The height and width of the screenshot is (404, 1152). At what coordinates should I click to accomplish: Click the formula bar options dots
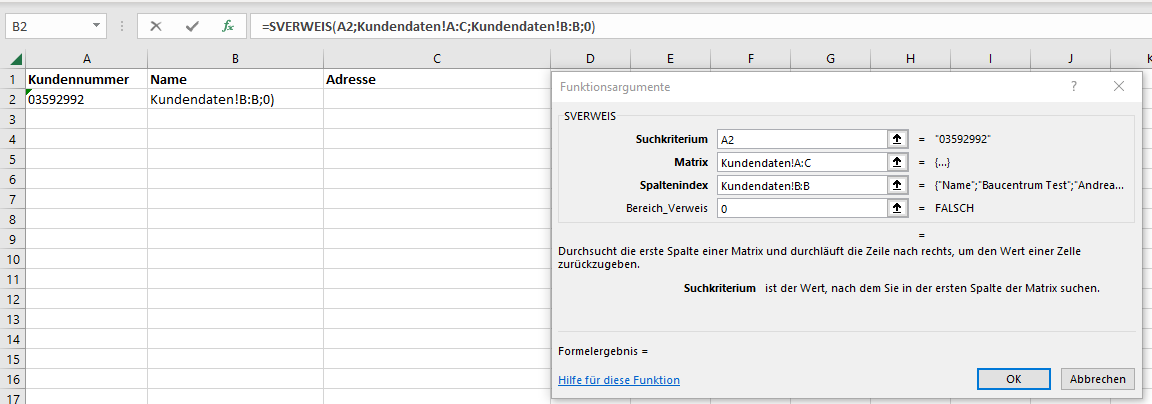coord(121,26)
